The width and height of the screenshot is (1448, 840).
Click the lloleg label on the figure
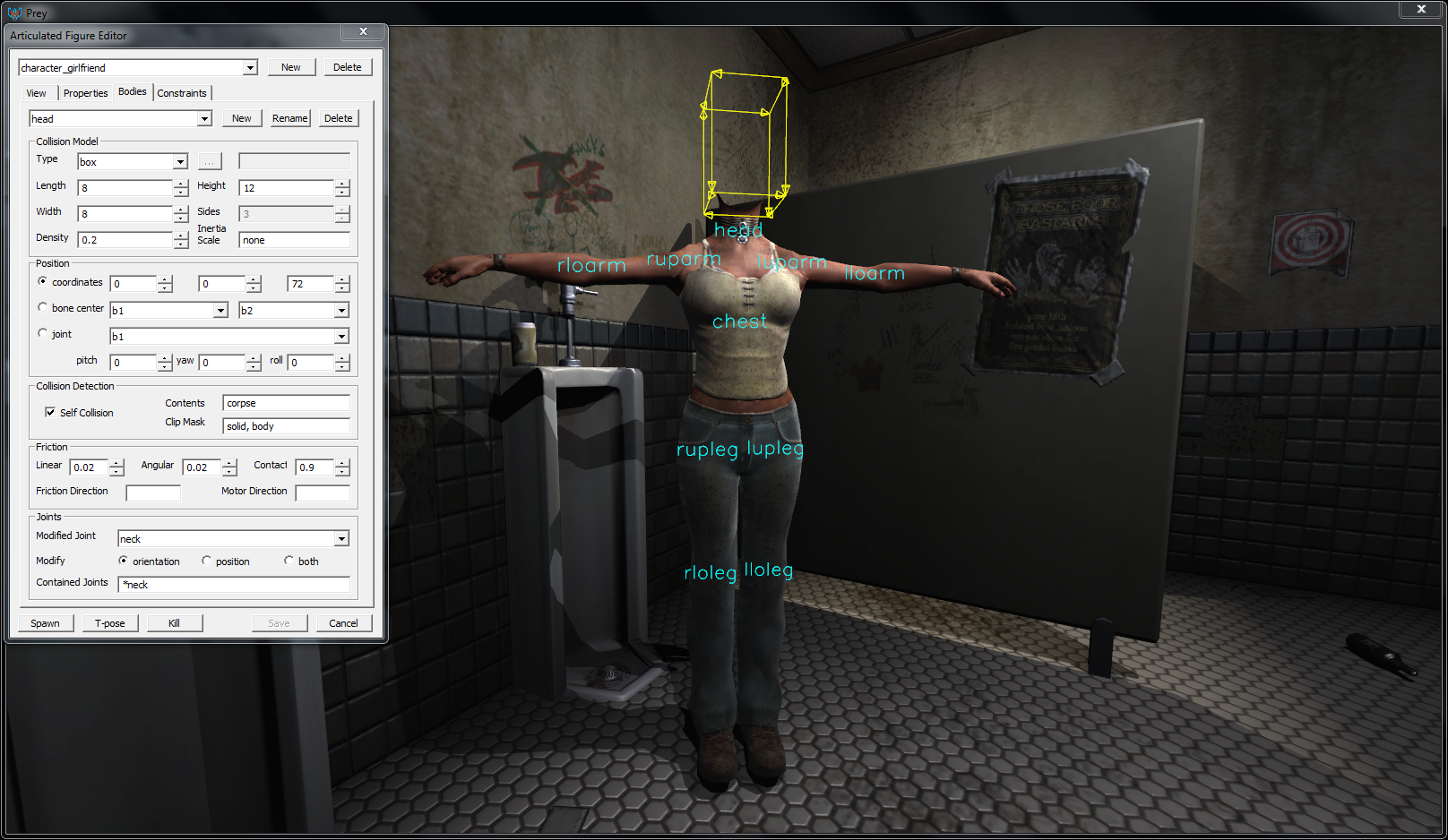tap(769, 570)
